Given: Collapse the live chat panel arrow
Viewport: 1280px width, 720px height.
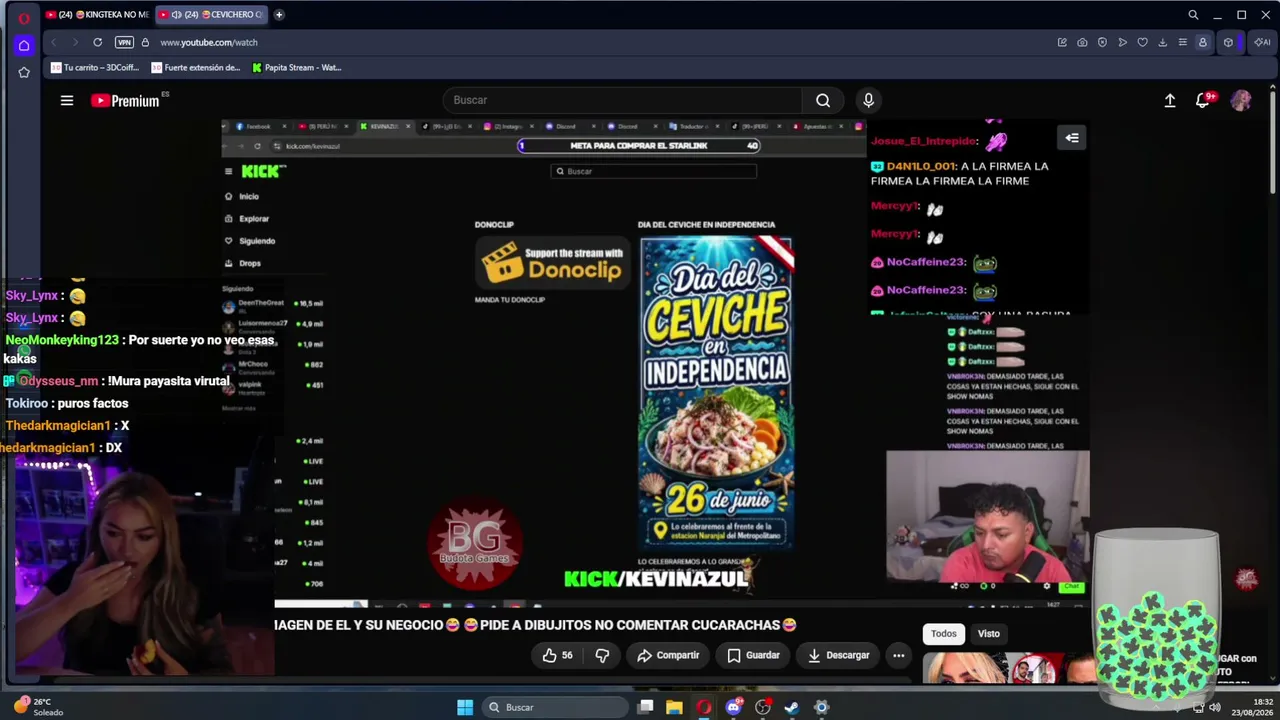Looking at the screenshot, I should click(x=1072, y=138).
